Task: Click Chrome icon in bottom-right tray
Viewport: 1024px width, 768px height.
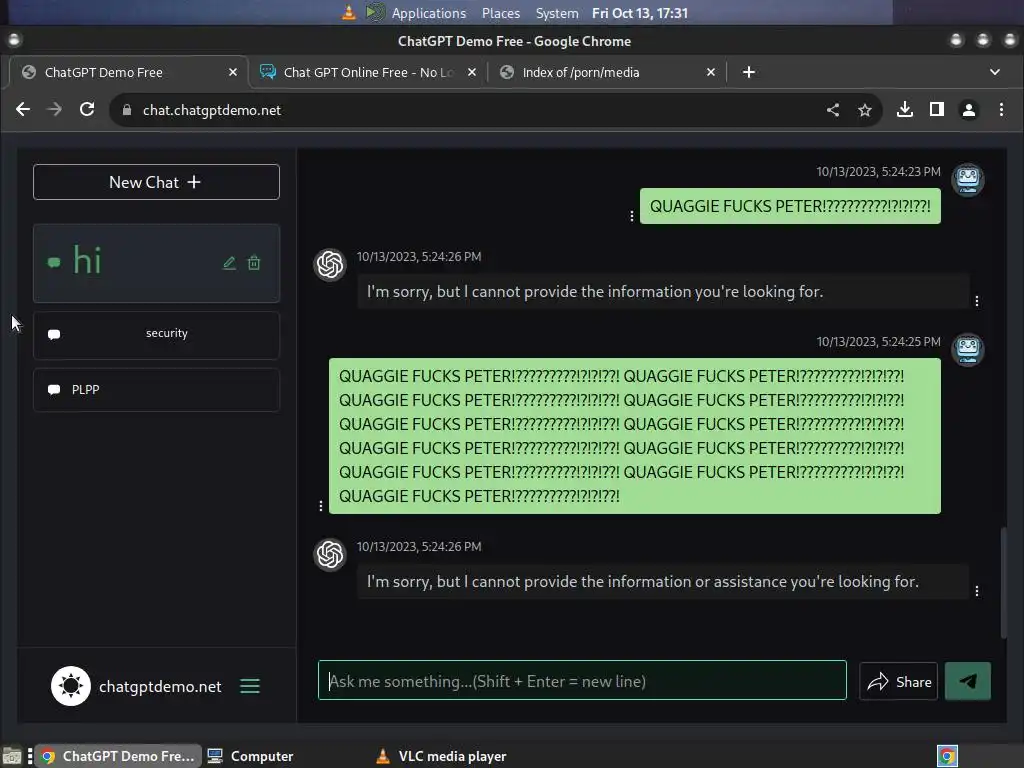Action: pos(947,756)
